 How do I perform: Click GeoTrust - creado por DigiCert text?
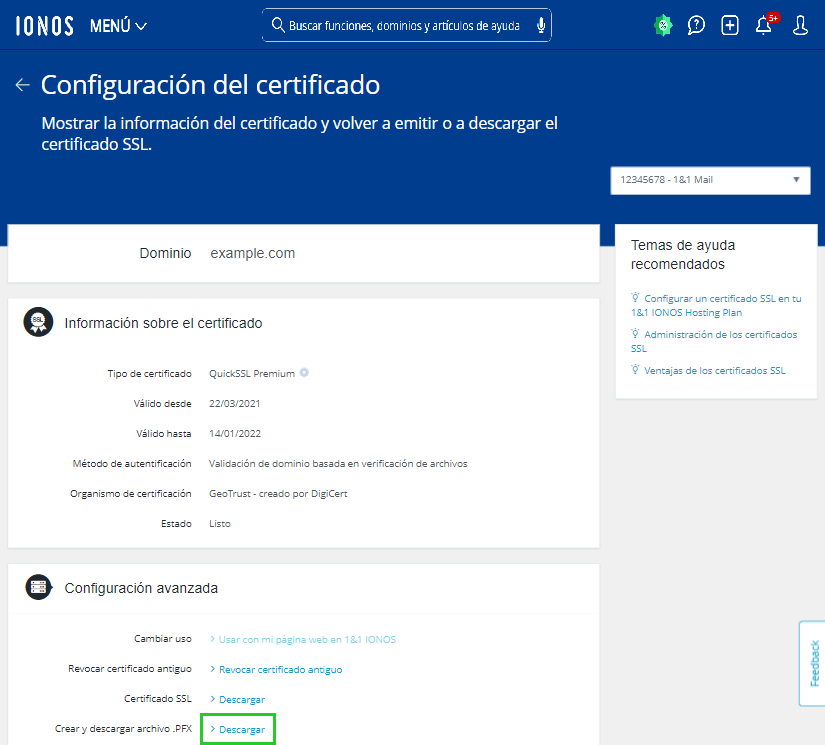278,494
